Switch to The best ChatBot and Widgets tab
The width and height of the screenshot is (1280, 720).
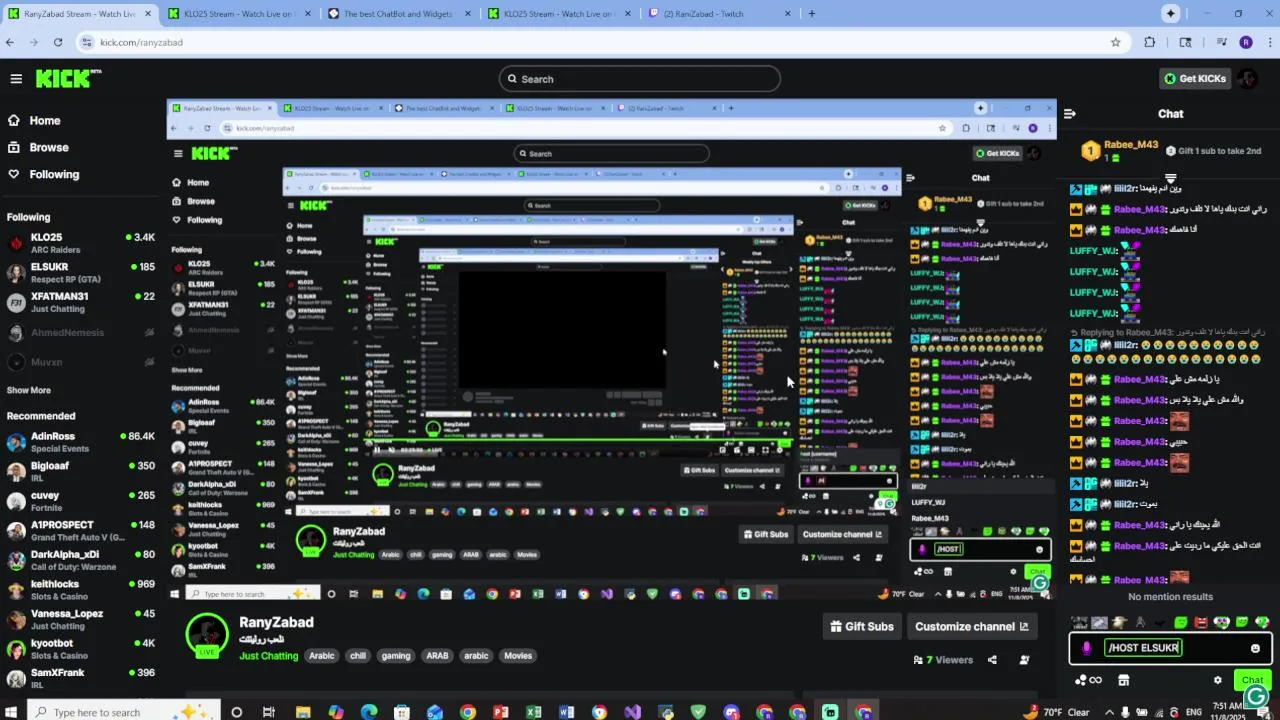(x=398, y=14)
